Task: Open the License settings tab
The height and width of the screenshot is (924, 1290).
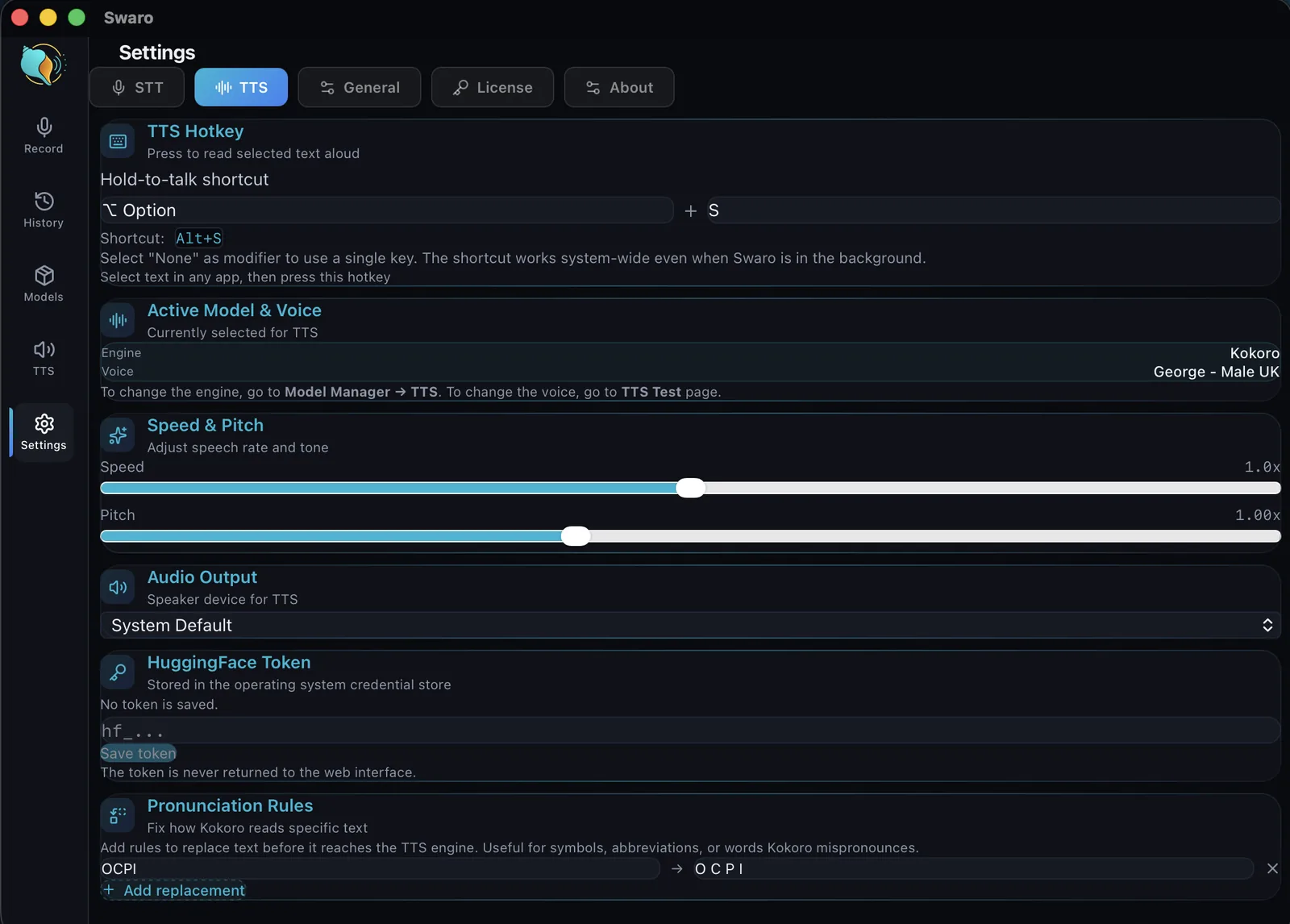Action: [493, 87]
